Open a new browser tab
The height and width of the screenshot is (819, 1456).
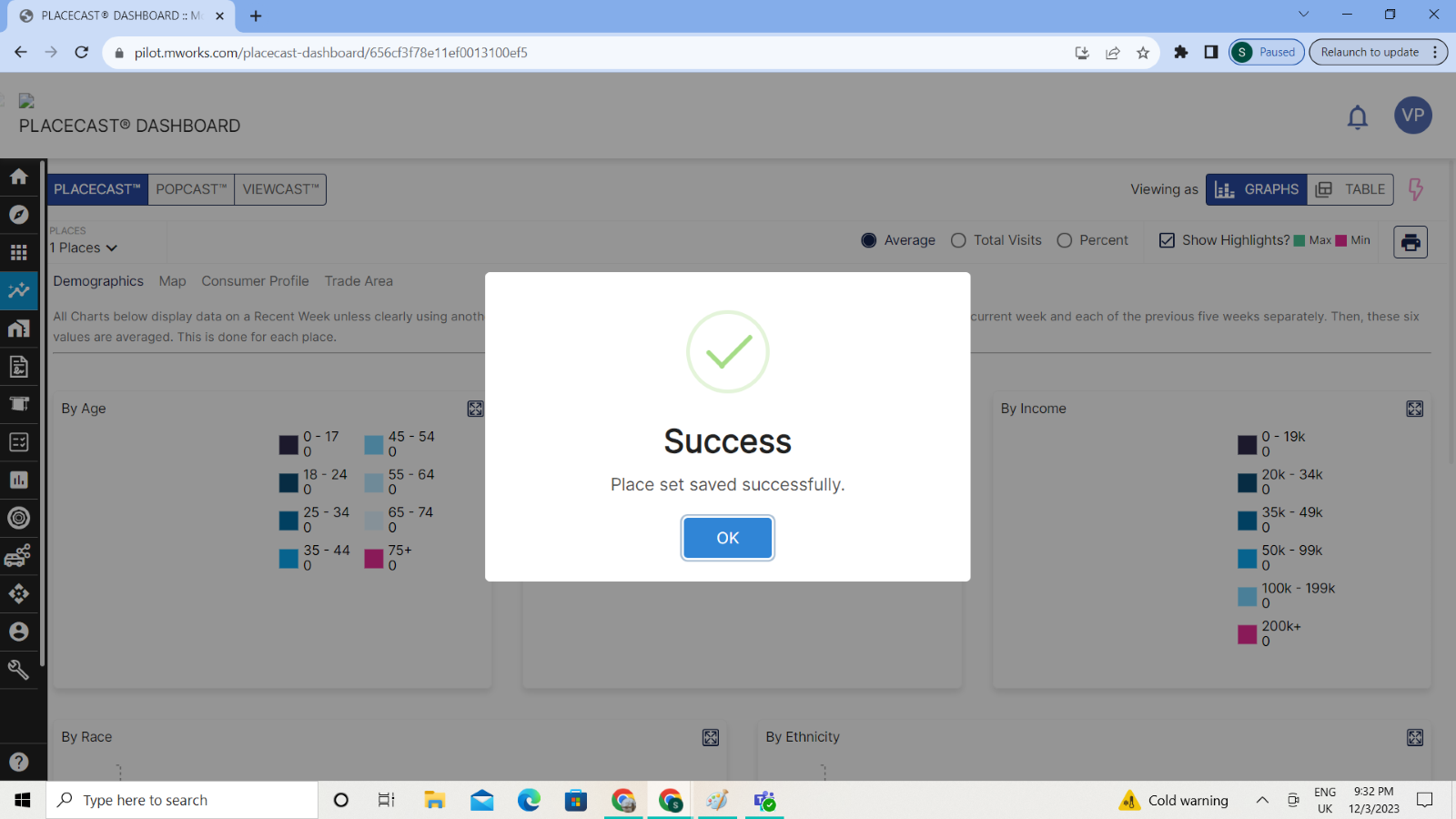[256, 15]
